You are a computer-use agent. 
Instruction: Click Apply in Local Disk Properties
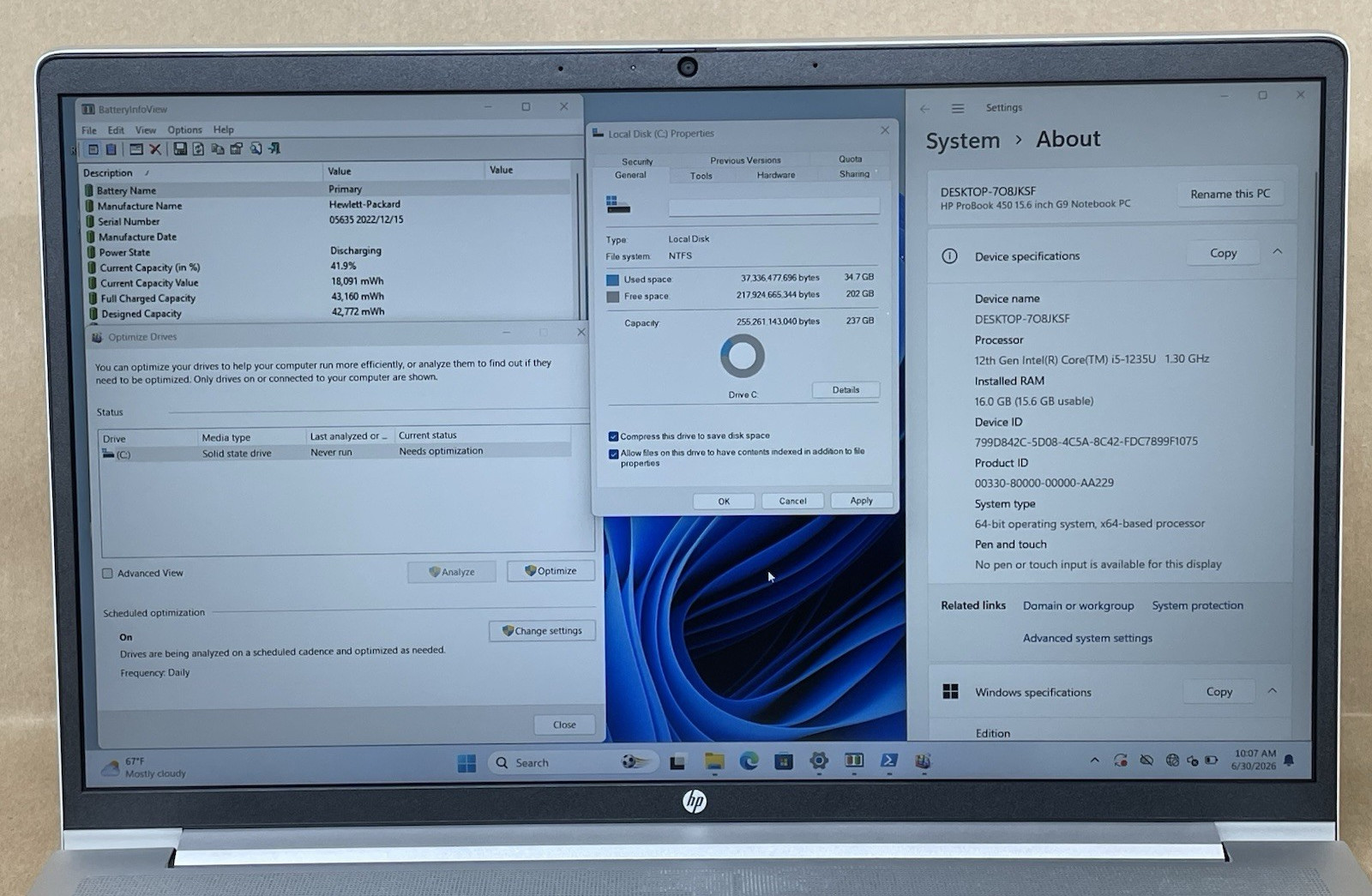pyautogui.click(x=862, y=501)
